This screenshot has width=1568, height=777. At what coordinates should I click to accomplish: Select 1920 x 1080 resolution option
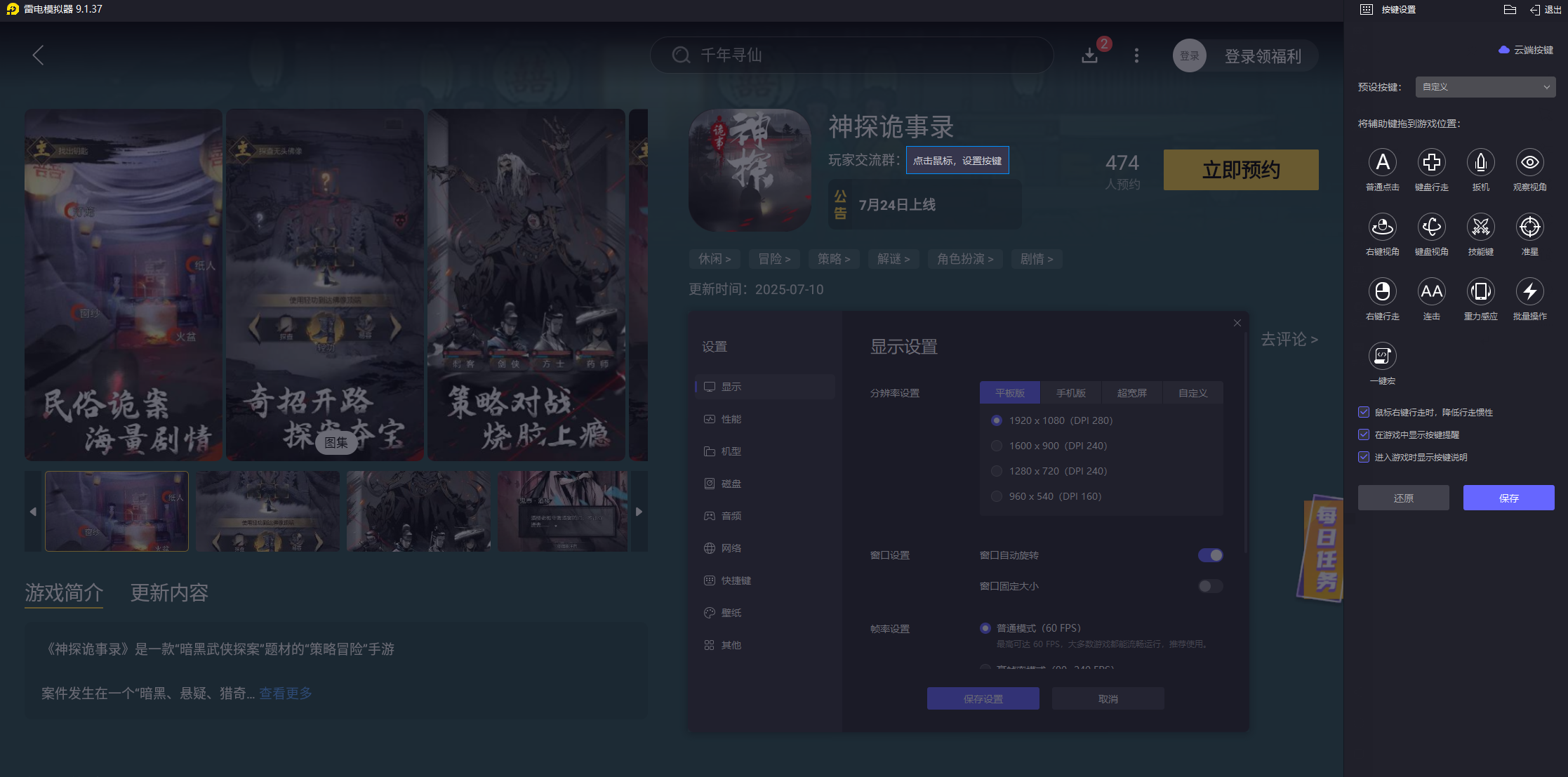(996, 420)
